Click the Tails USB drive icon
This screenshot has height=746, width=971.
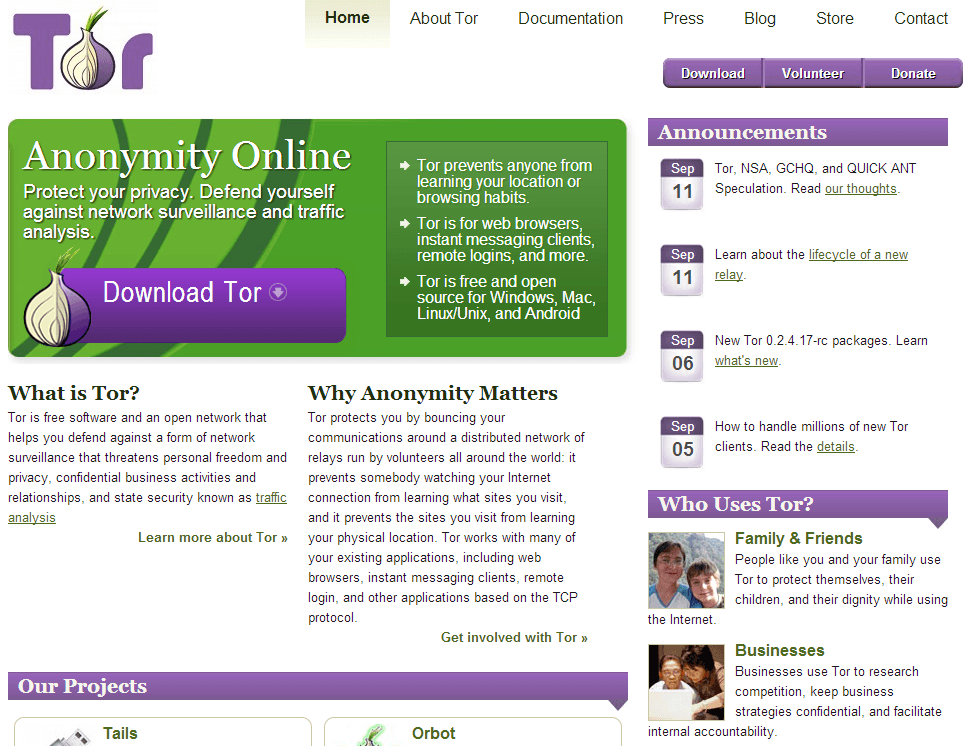(70, 737)
